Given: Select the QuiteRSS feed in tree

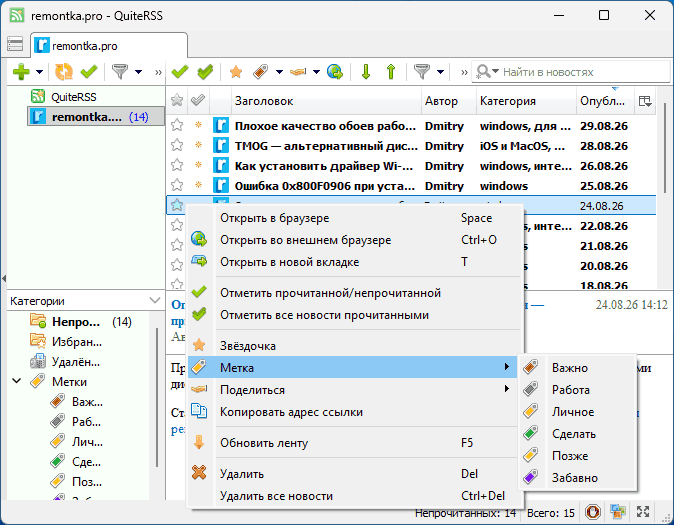Looking at the screenshot, I should pyautogui.click(x=74, y=97).
